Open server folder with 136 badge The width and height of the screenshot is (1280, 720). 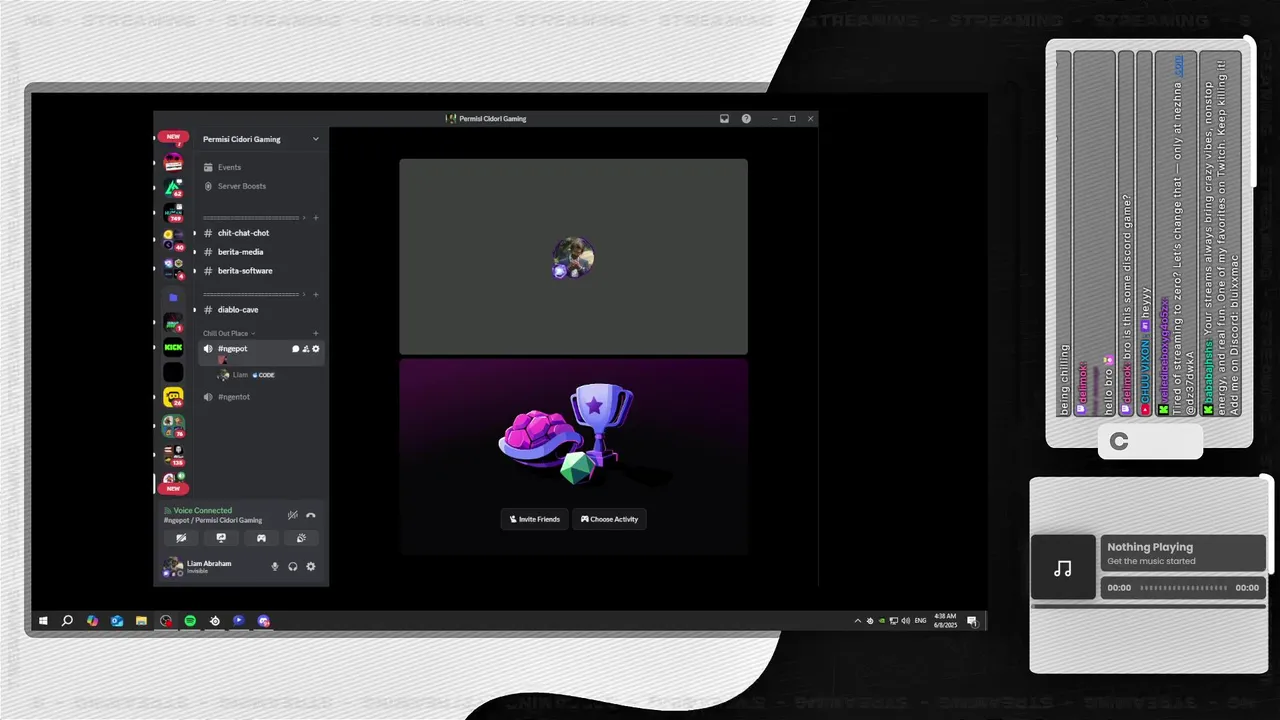[173, 455]
